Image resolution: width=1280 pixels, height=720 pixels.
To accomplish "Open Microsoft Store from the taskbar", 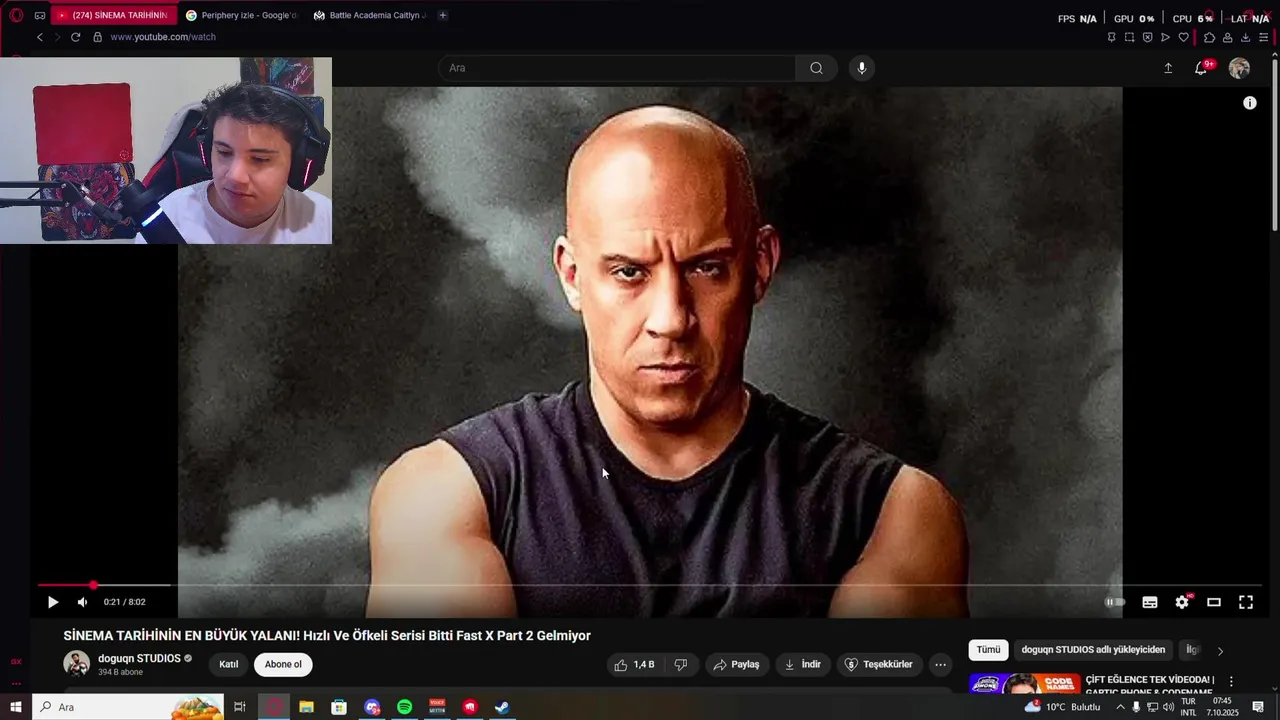I will (x=339, y=707).
